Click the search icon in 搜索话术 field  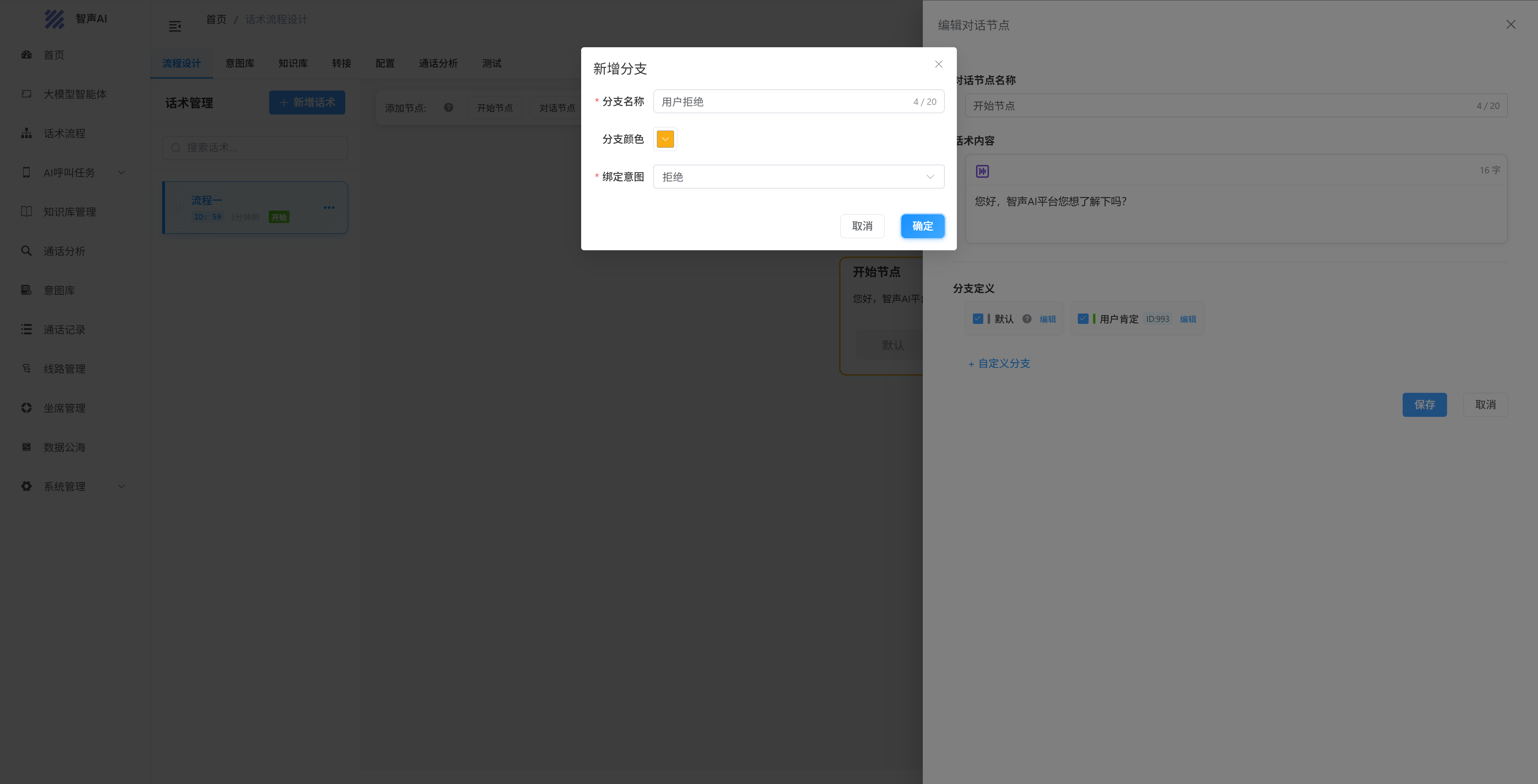tap(175, 147)
